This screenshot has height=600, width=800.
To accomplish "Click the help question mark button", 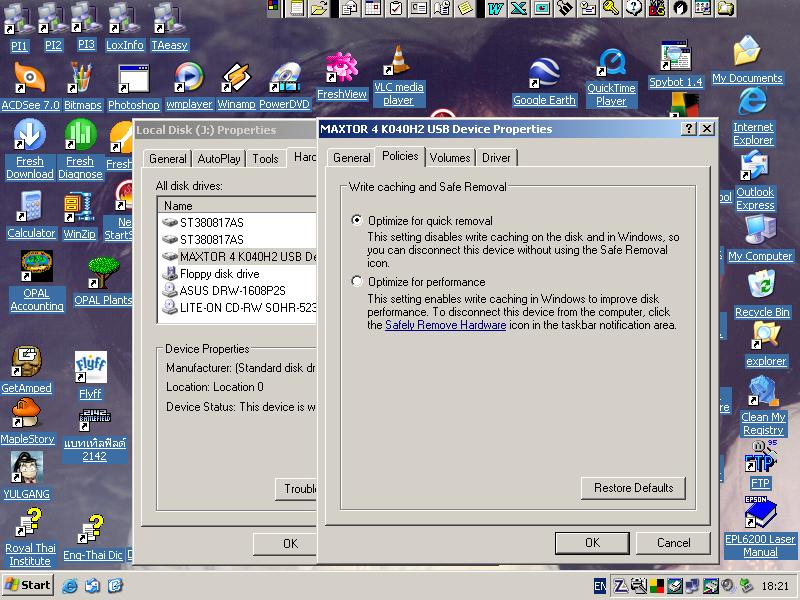I will 689,129.
